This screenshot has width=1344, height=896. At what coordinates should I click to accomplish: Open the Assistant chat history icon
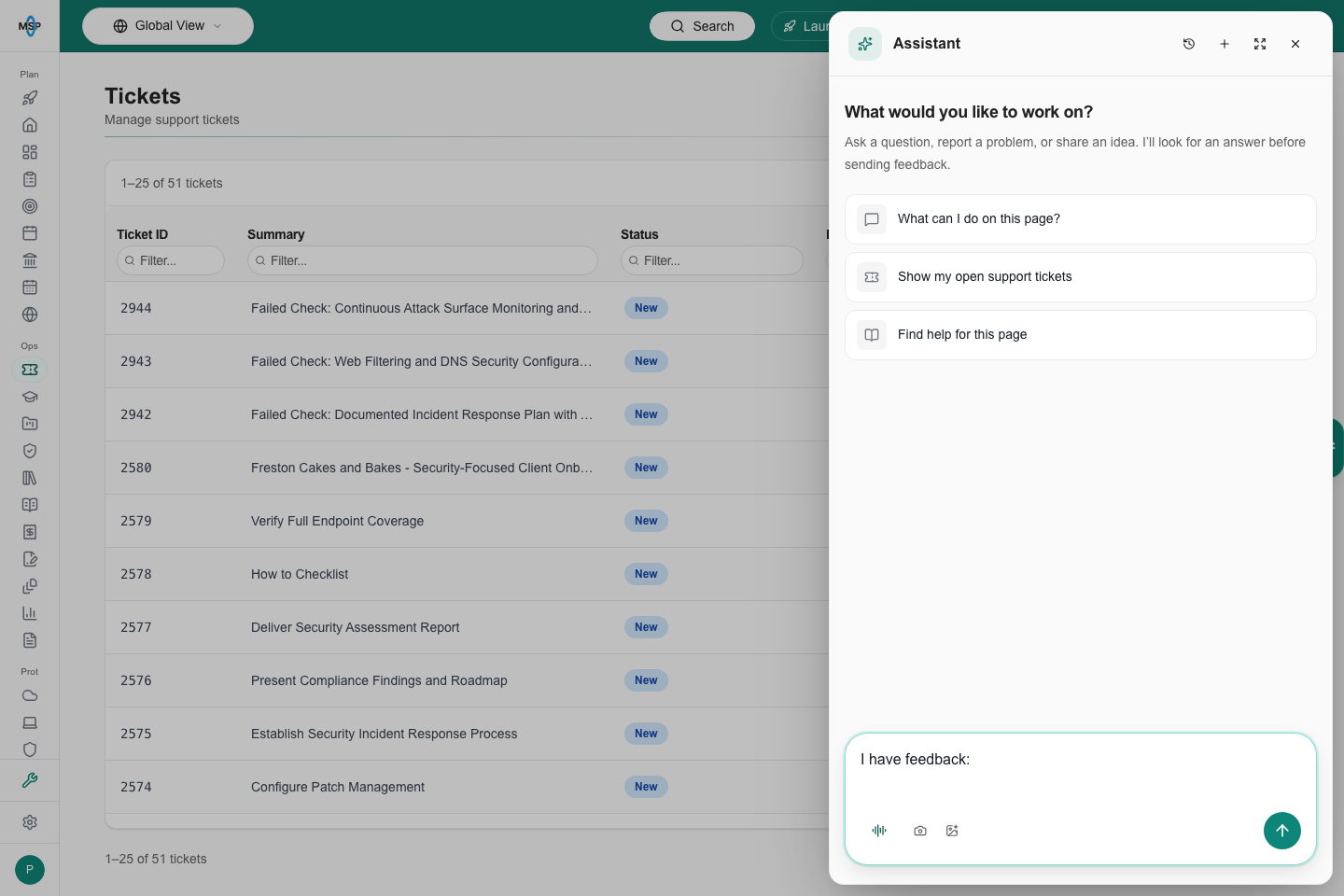coord(1189,44)
